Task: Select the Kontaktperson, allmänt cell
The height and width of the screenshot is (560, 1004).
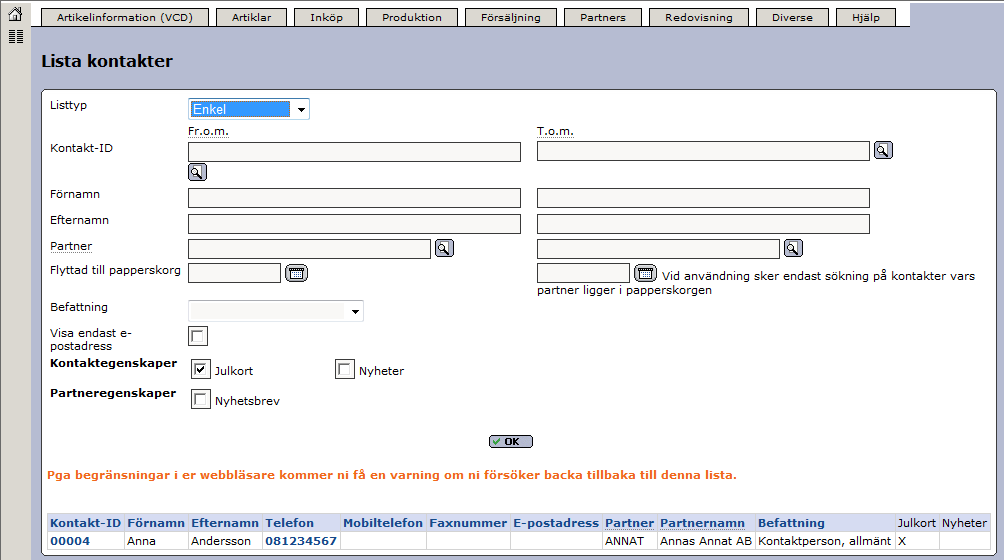Action: 825,541
